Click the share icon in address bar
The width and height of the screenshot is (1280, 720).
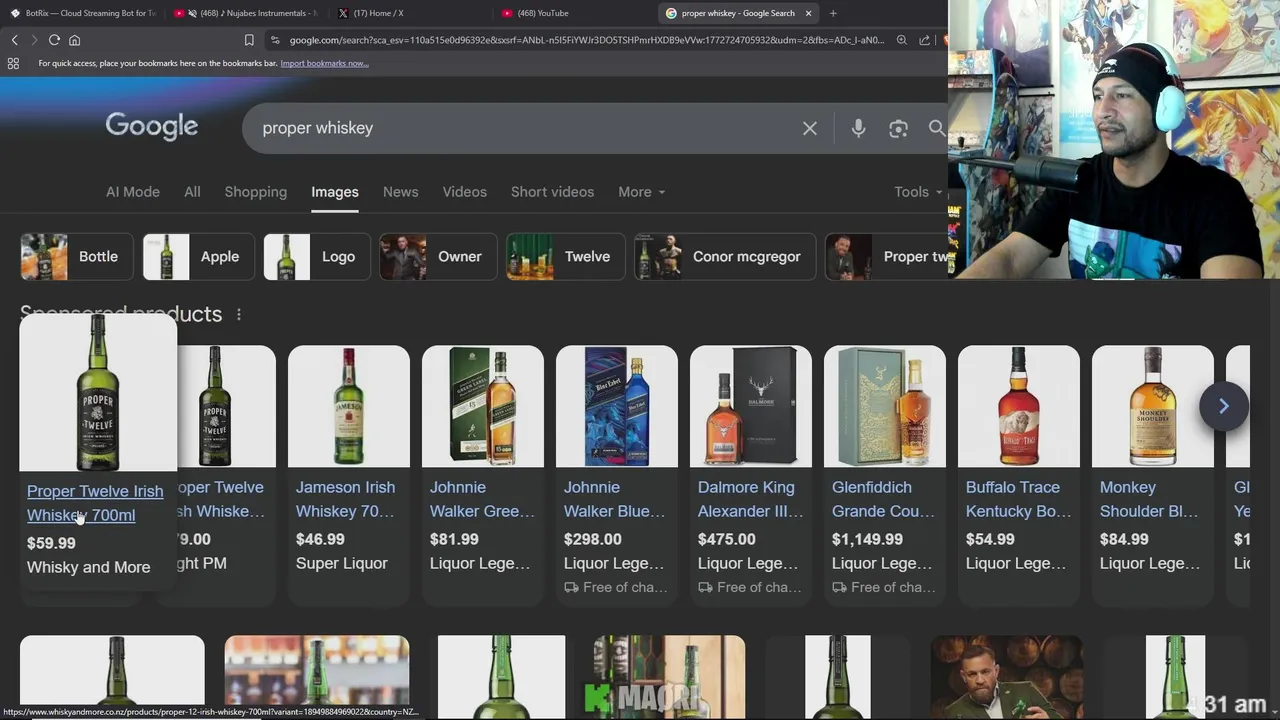[x=924, y=40]
